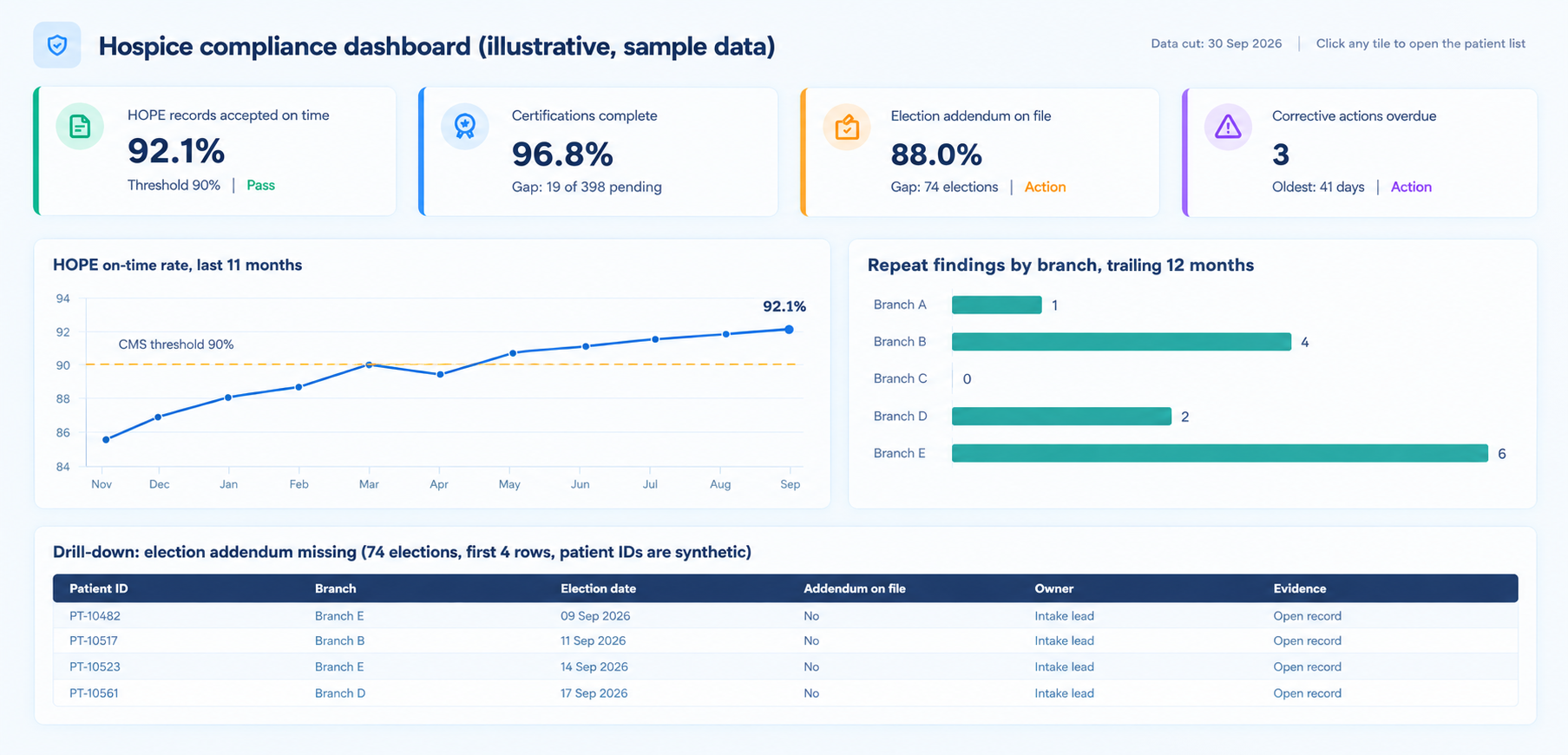The width and height of the screenshot is (1568, 755).
Task: Click the blue certificate ribbon icon
Action: [x=465, y=127]
